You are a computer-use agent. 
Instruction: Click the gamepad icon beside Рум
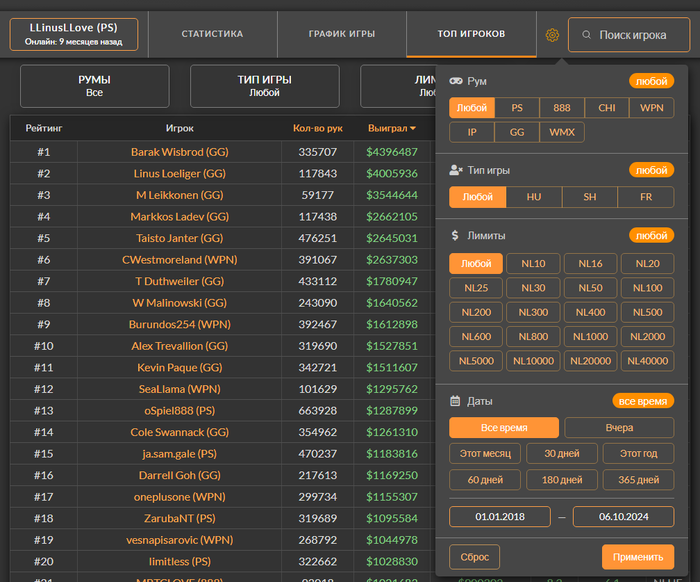point(455,81)
